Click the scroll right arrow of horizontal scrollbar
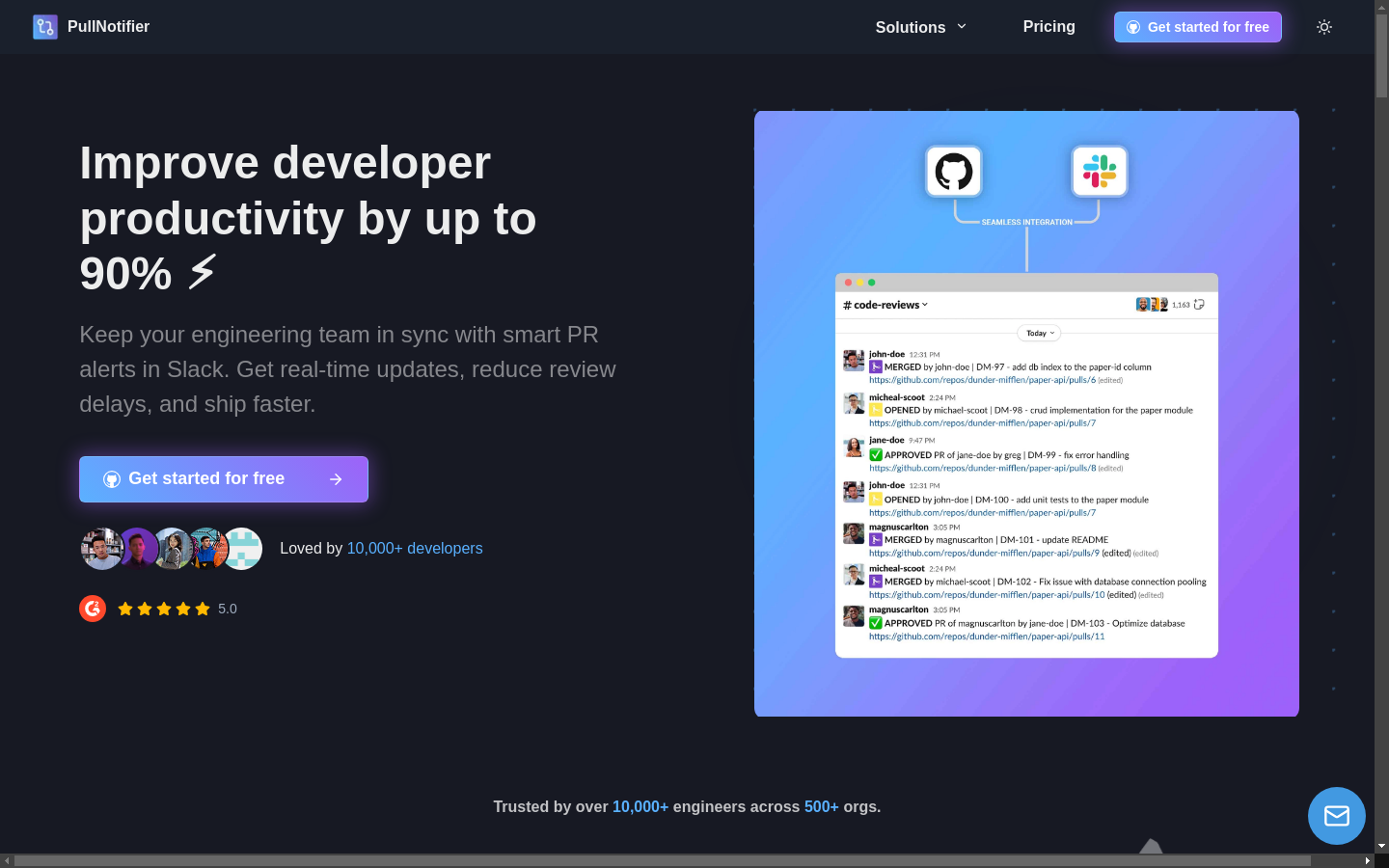This screenshot has width=1389, height=868. click(1367, 860)
